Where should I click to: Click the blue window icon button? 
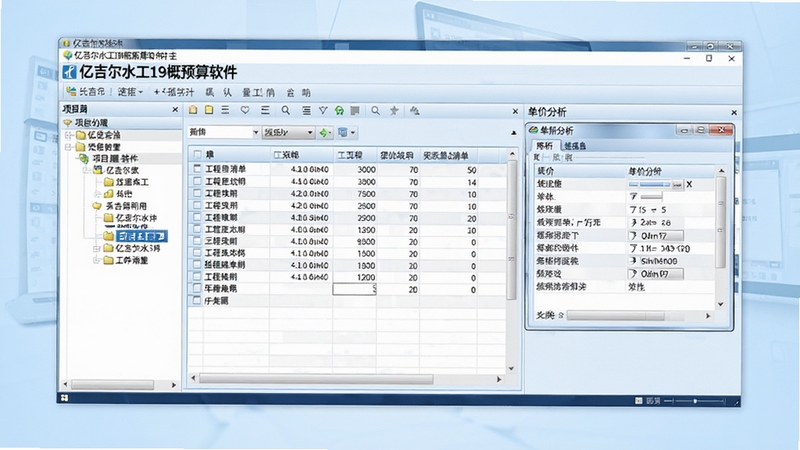tap(343, 133)
